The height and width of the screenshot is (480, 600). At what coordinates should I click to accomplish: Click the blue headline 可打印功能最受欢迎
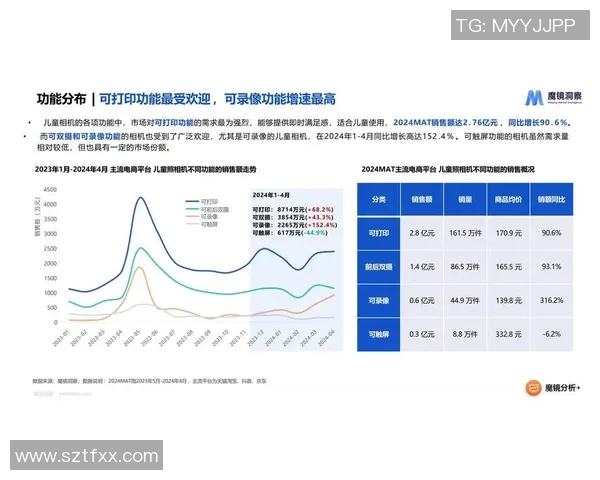pos(155,99)
